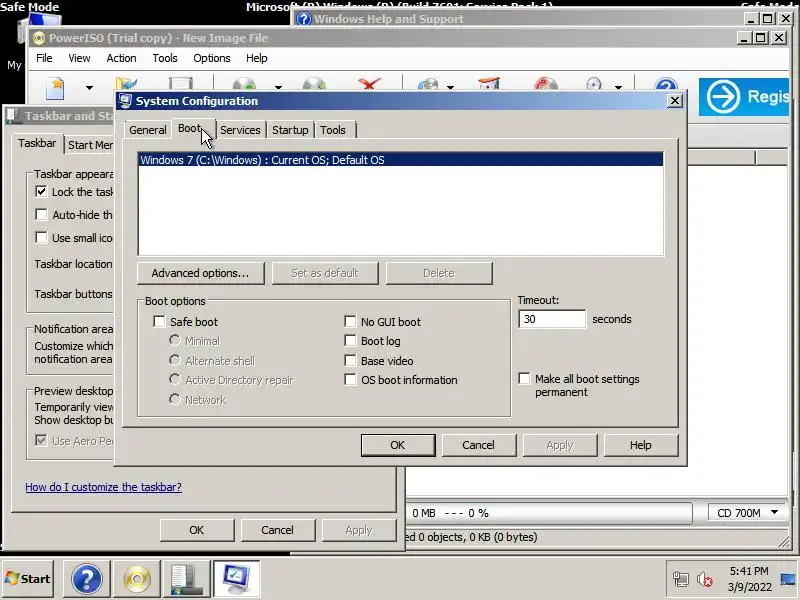Click the Register arrow banner in PowerISO
The width and height of the screenshot is (800, 600).
[x=744, y=96]
